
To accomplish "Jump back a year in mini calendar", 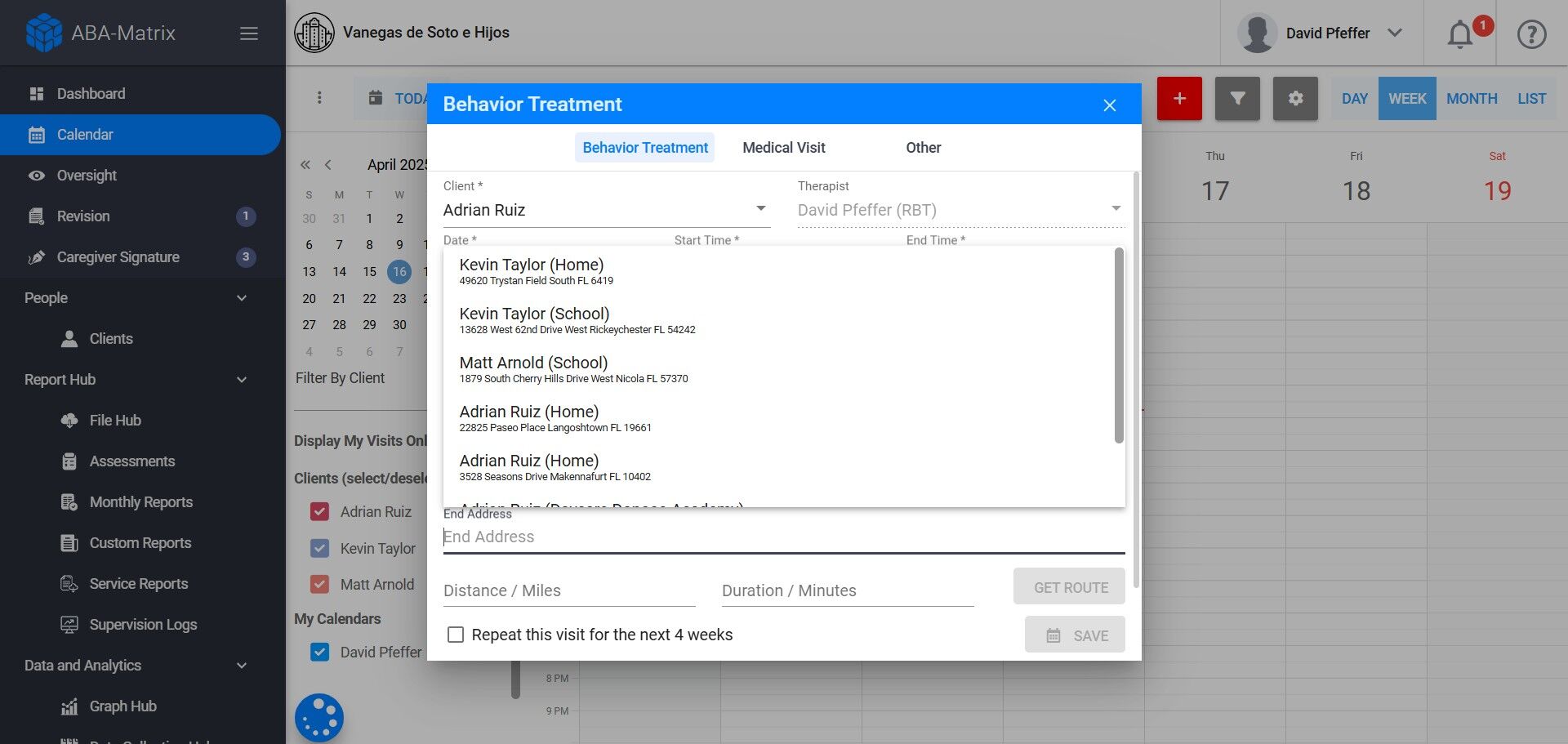I will click(305, 165).
